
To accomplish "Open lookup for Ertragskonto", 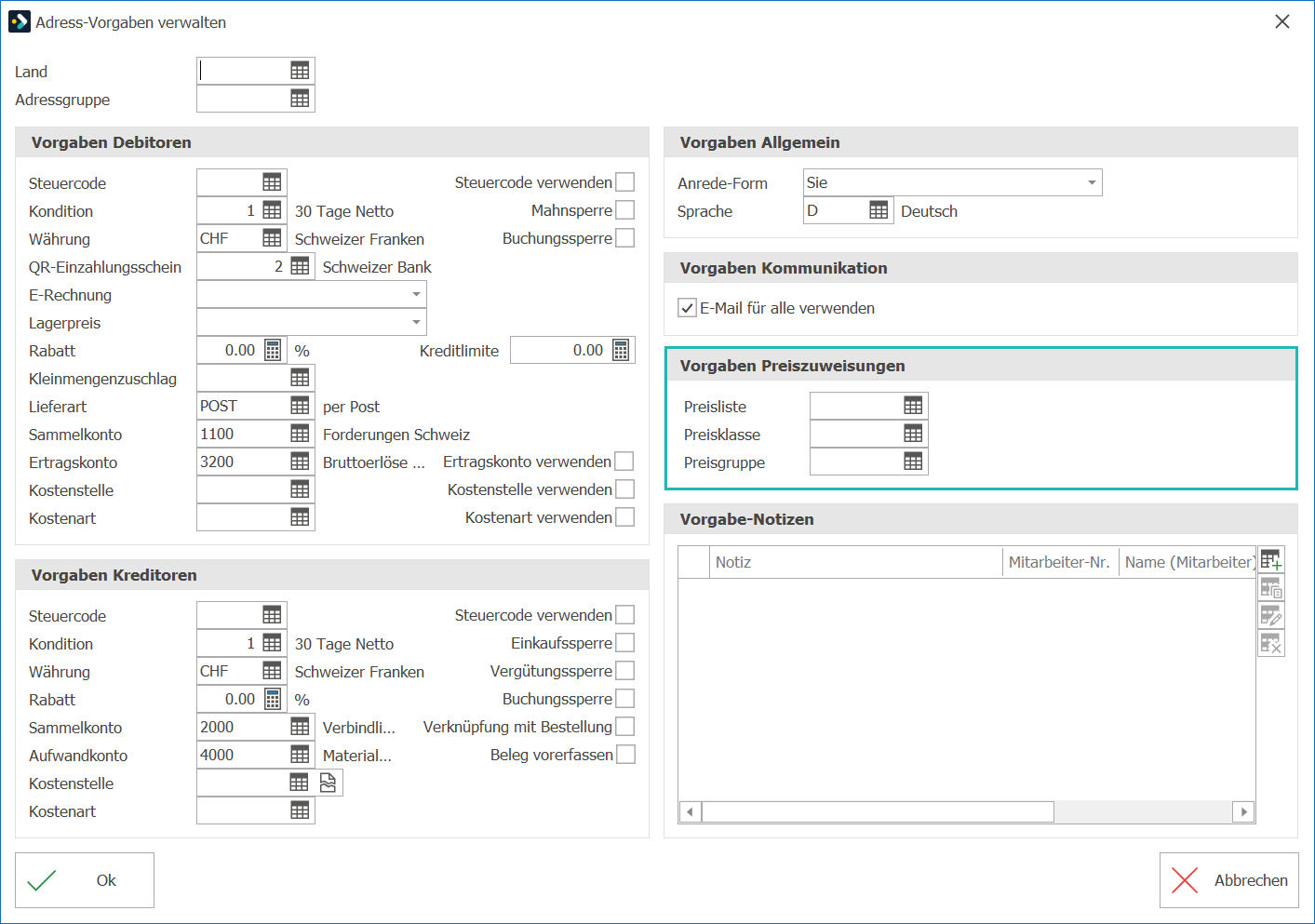I will (300, 462).
